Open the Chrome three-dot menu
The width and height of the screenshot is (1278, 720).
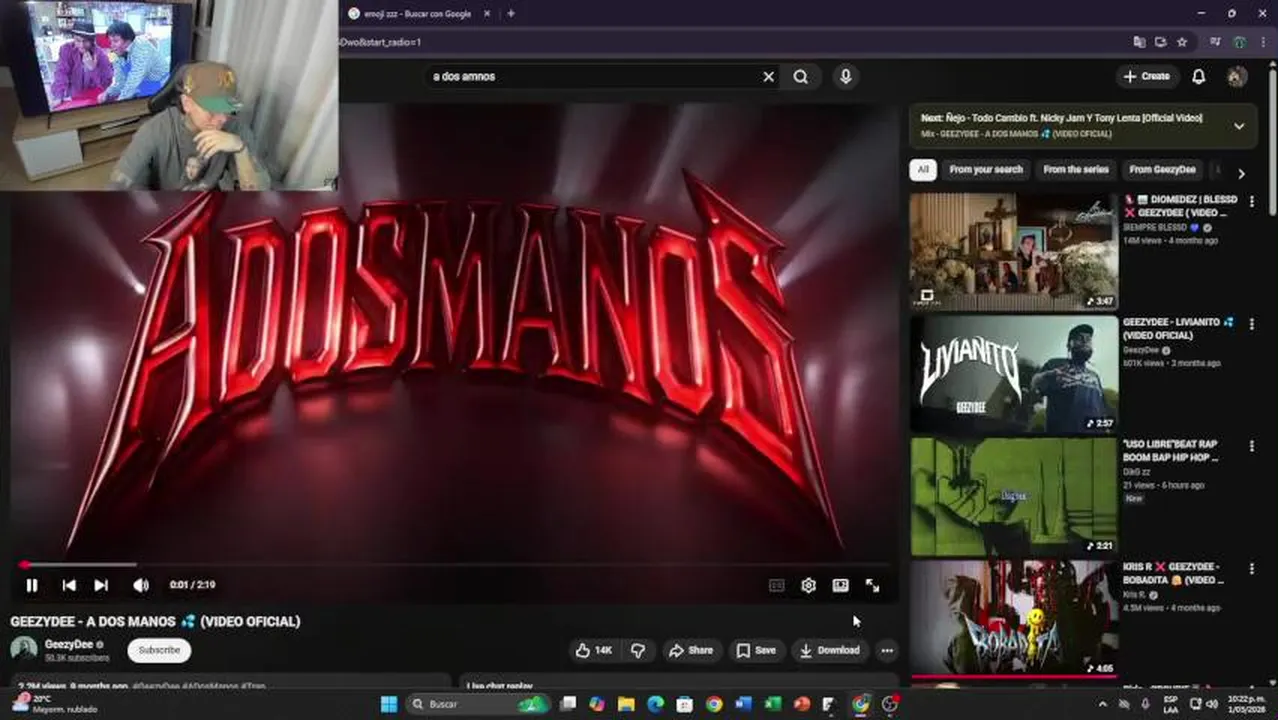point(1262,43)
